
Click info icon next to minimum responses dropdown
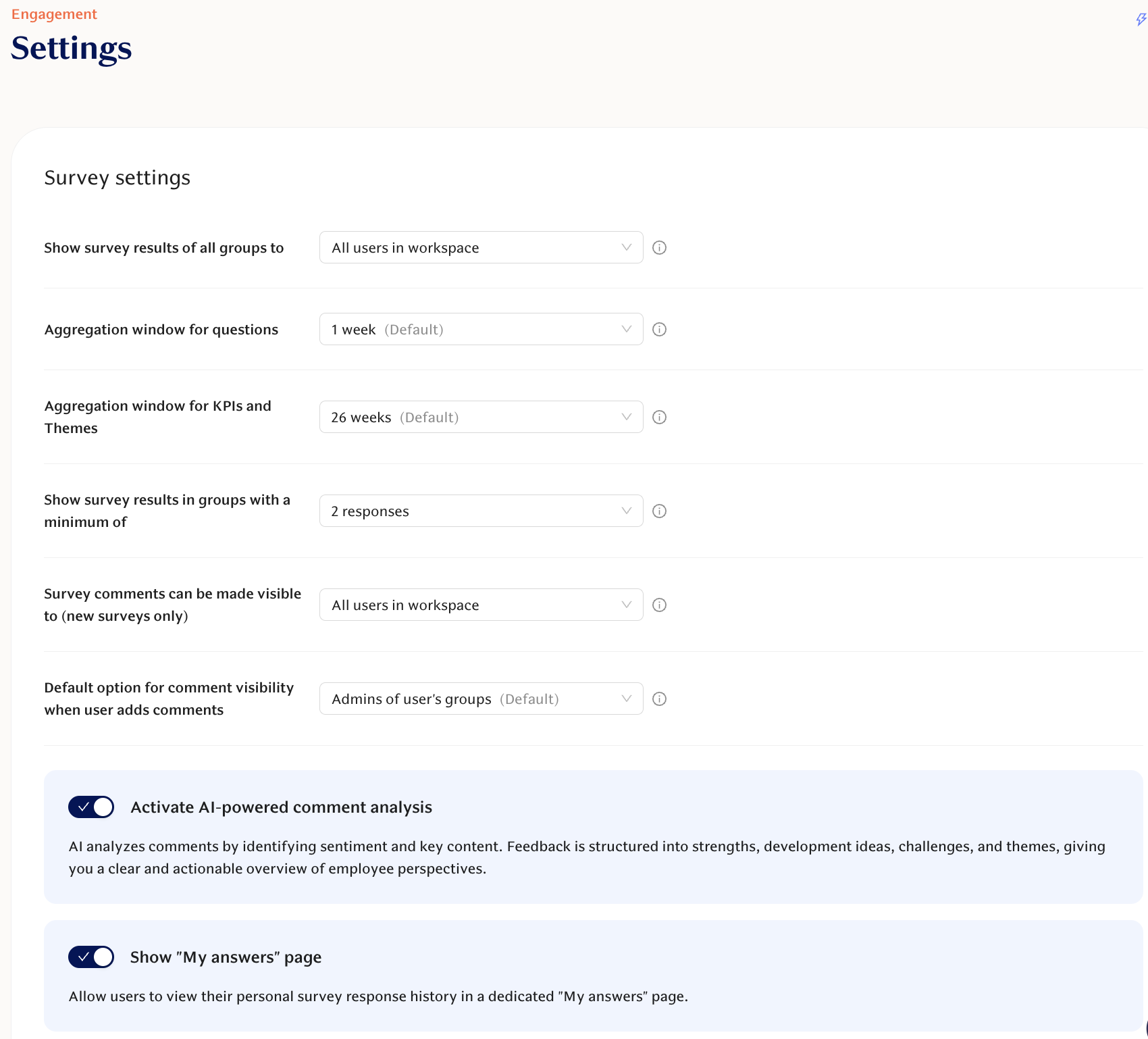(659, 511)
